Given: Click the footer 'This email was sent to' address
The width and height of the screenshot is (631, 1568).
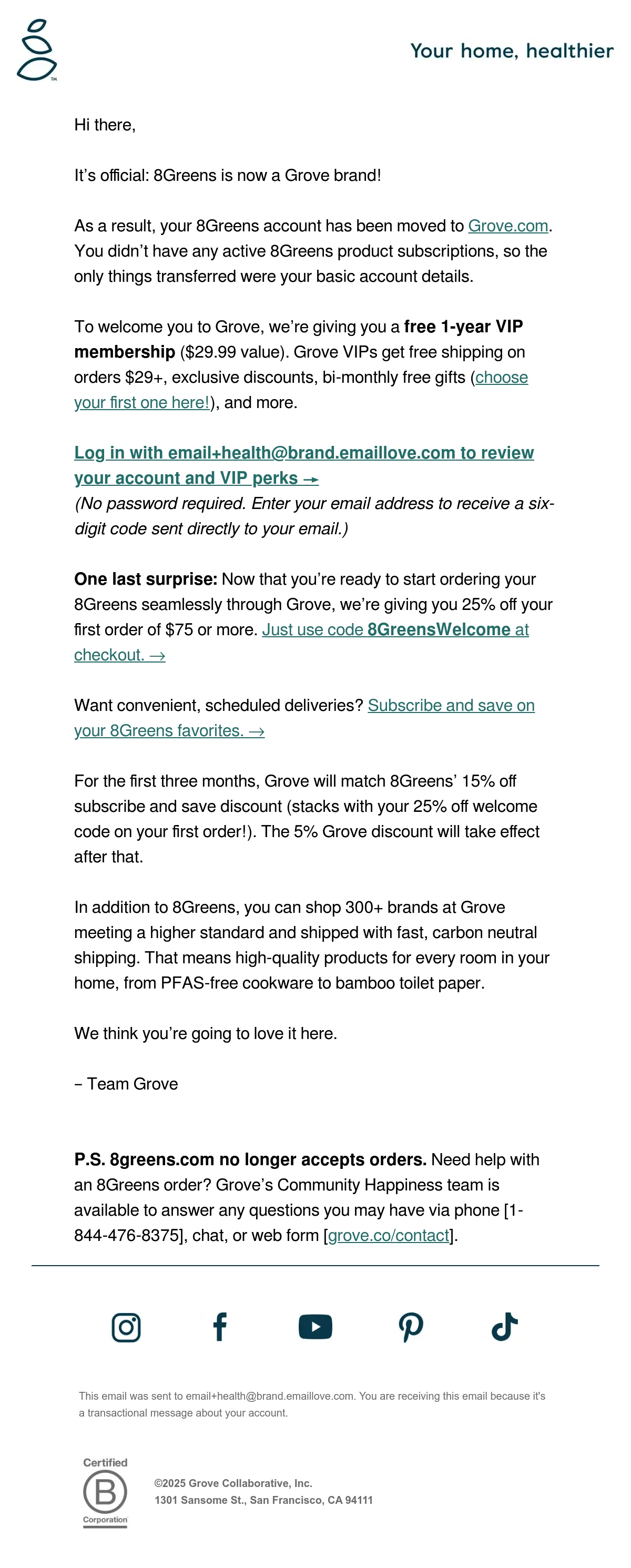Looking at the screenshot, I should [270, 1396].
